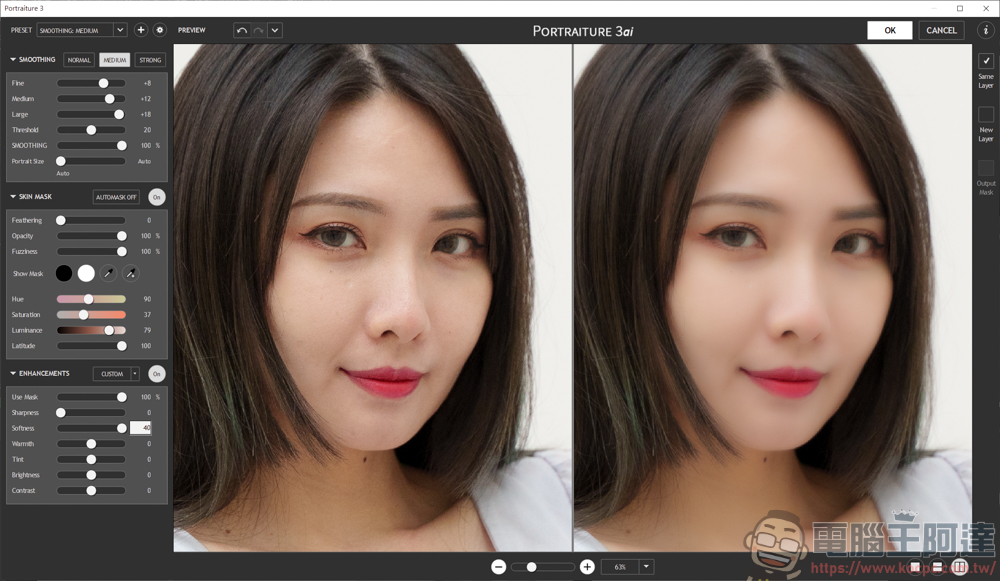
Task: Open preset settings gear icon
Action: coord(159,30)
